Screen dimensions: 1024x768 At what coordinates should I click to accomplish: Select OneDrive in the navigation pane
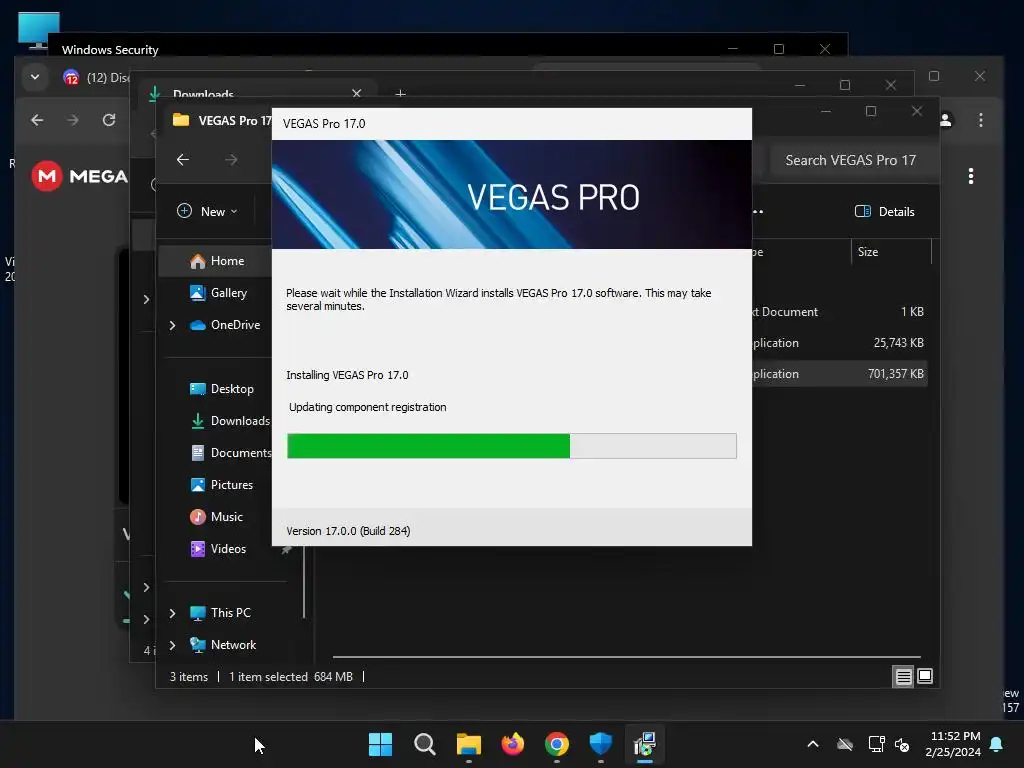point(225,325)
